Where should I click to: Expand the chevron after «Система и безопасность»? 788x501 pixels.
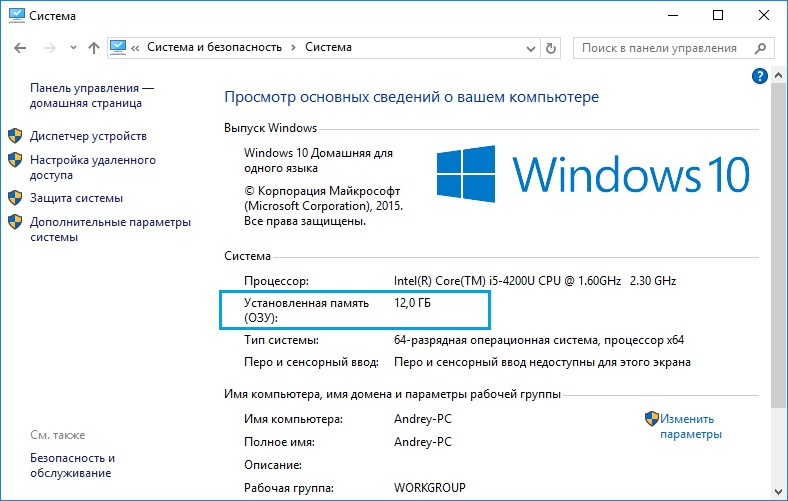293,48
